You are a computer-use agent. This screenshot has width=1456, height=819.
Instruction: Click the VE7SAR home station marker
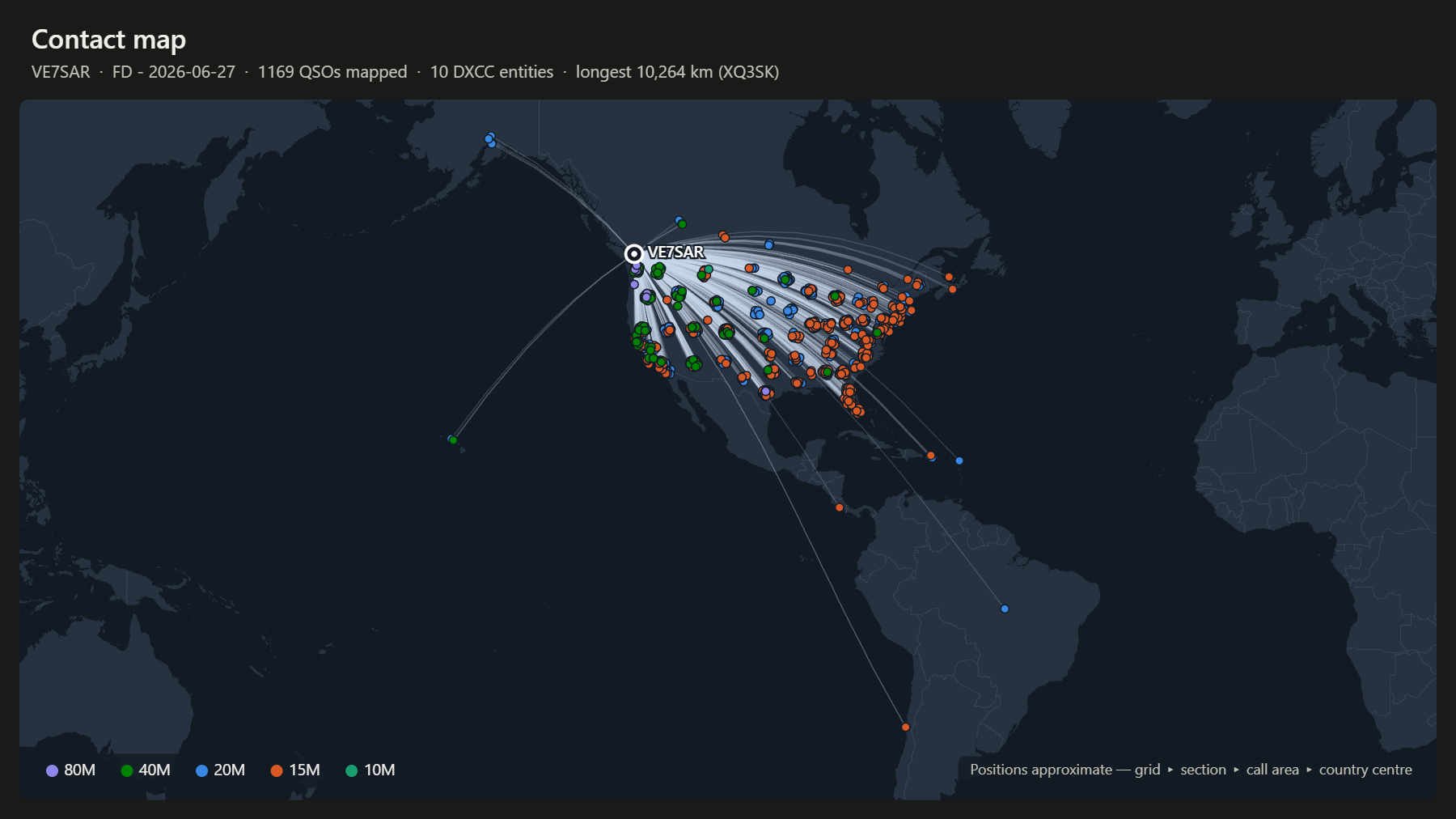(x=634, y=254)
